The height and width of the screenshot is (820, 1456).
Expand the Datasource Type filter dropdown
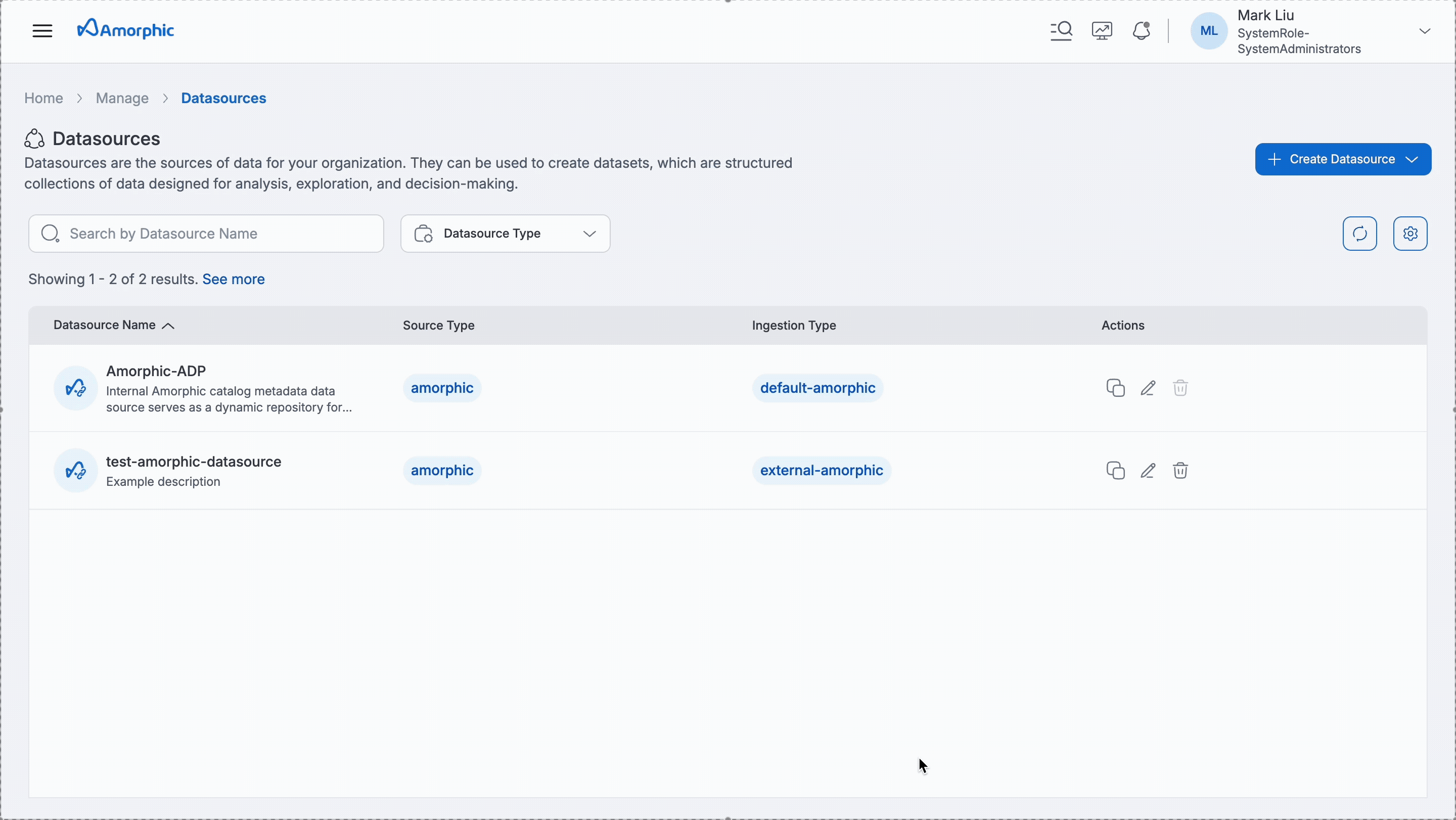click(x=505, y=234)
